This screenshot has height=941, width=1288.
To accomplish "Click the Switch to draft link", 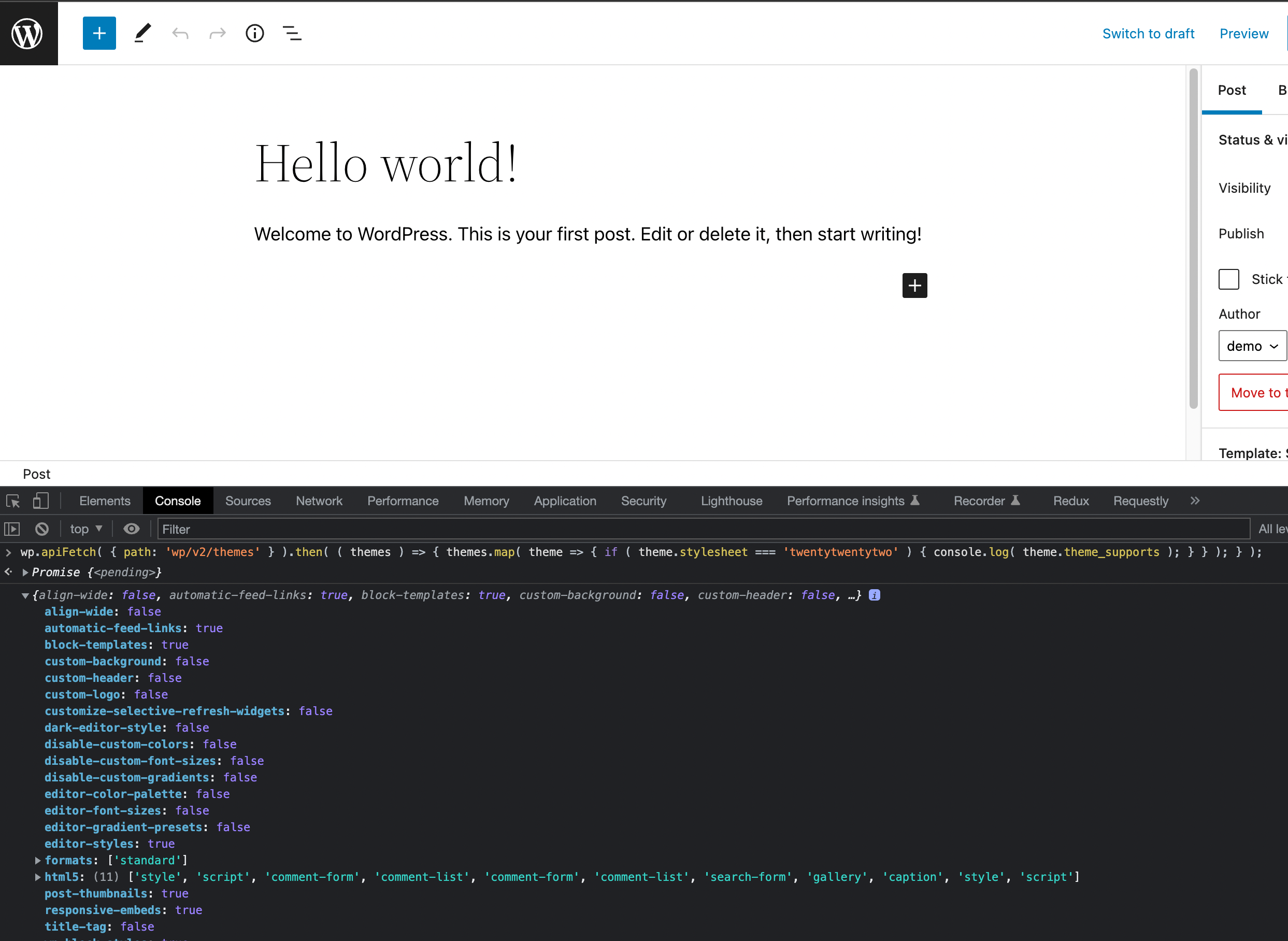I will (1148, 34).
